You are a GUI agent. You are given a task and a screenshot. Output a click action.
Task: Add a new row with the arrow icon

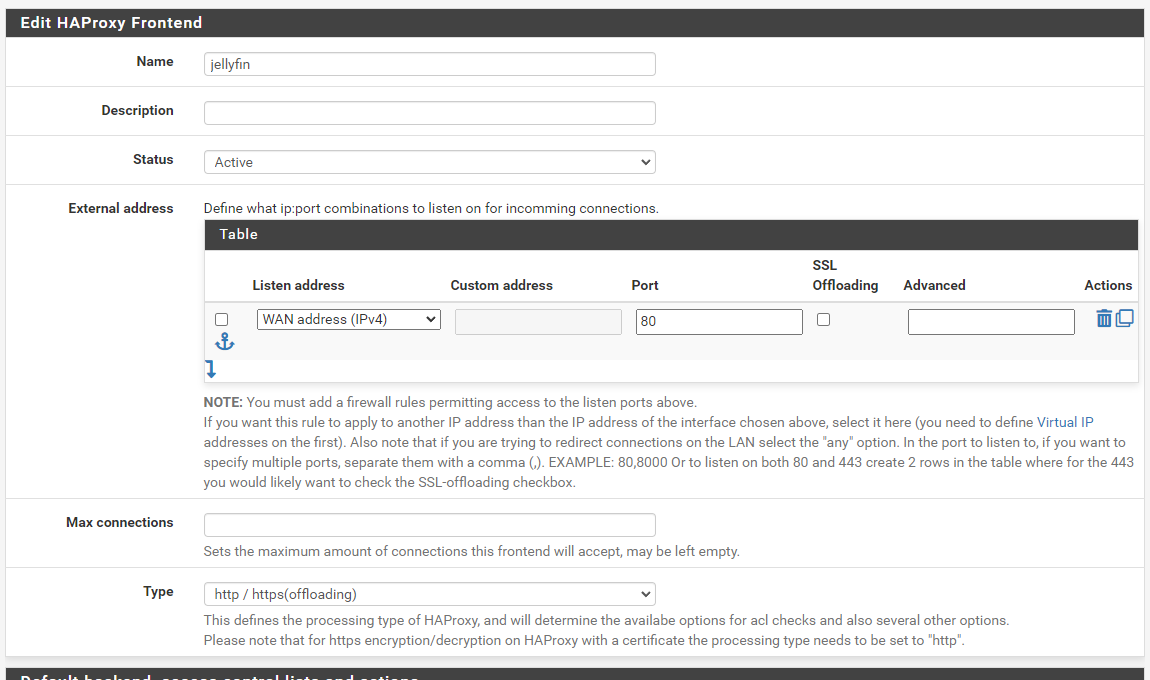(x=211, y=369)
